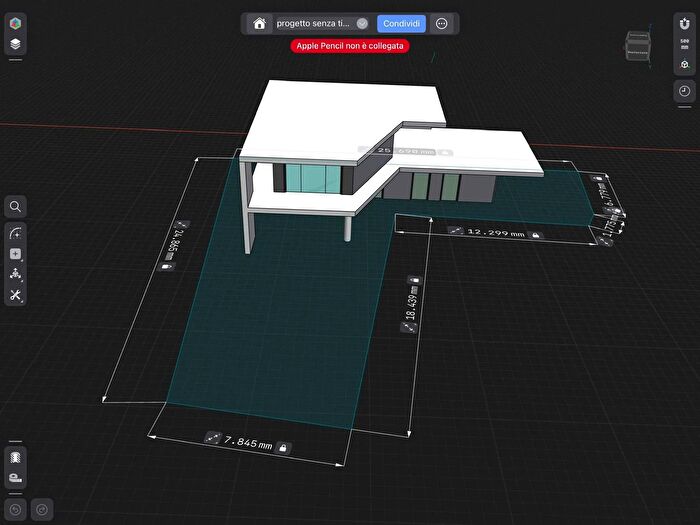Image resolution: width=700 pixels, height=525 pixels.
Task: Select the Transform tool icon
Action: coord(16,274)
